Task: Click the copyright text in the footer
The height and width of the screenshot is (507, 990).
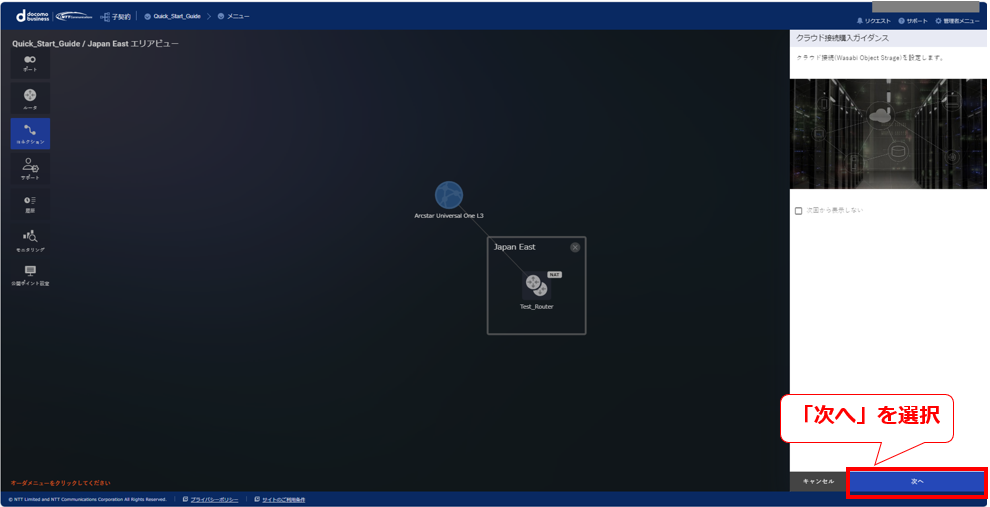Action: [88, 499]
